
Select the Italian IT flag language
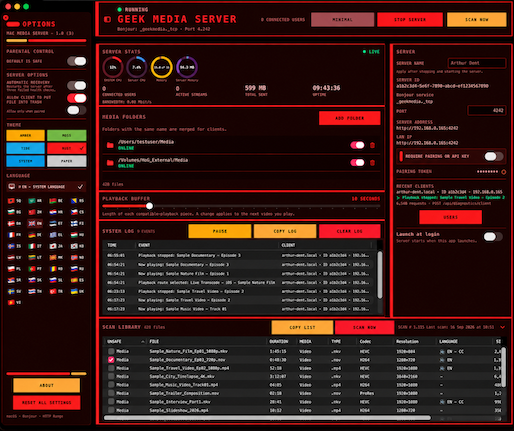click(35, 246)
